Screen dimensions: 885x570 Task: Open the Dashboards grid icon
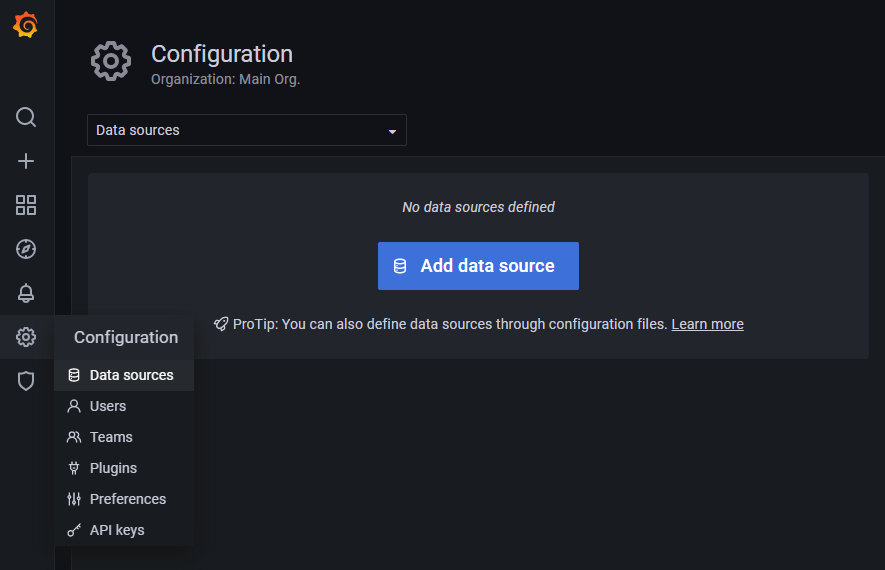coord(26,205)
